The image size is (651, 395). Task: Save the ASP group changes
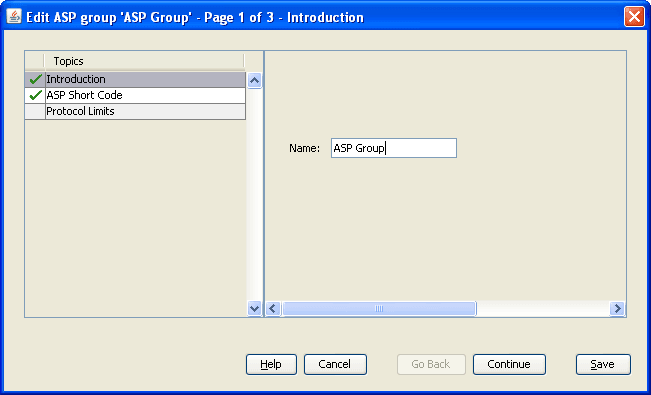coord(603,364)
